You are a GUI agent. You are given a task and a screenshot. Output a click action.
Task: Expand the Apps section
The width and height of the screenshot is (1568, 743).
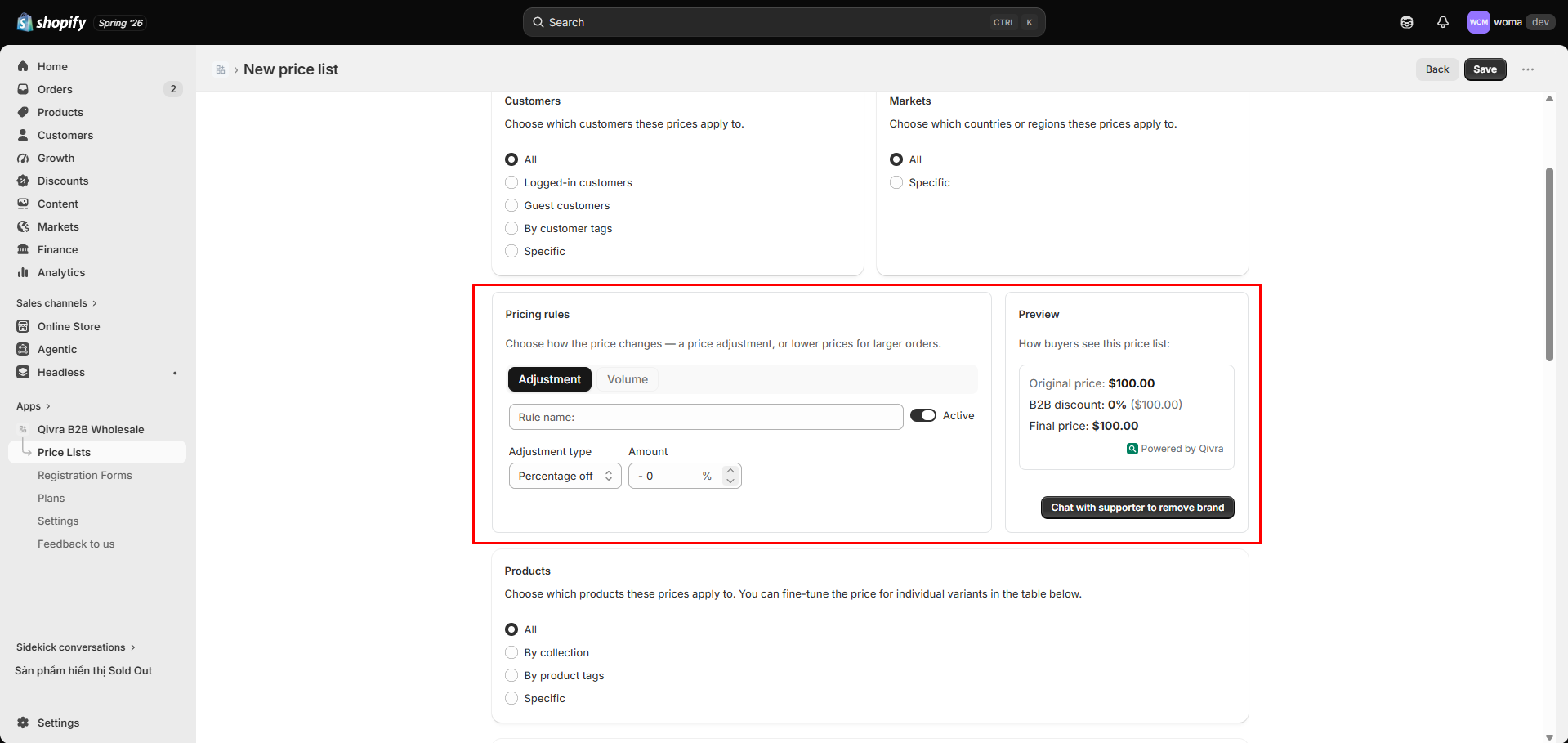coord(34,406)
